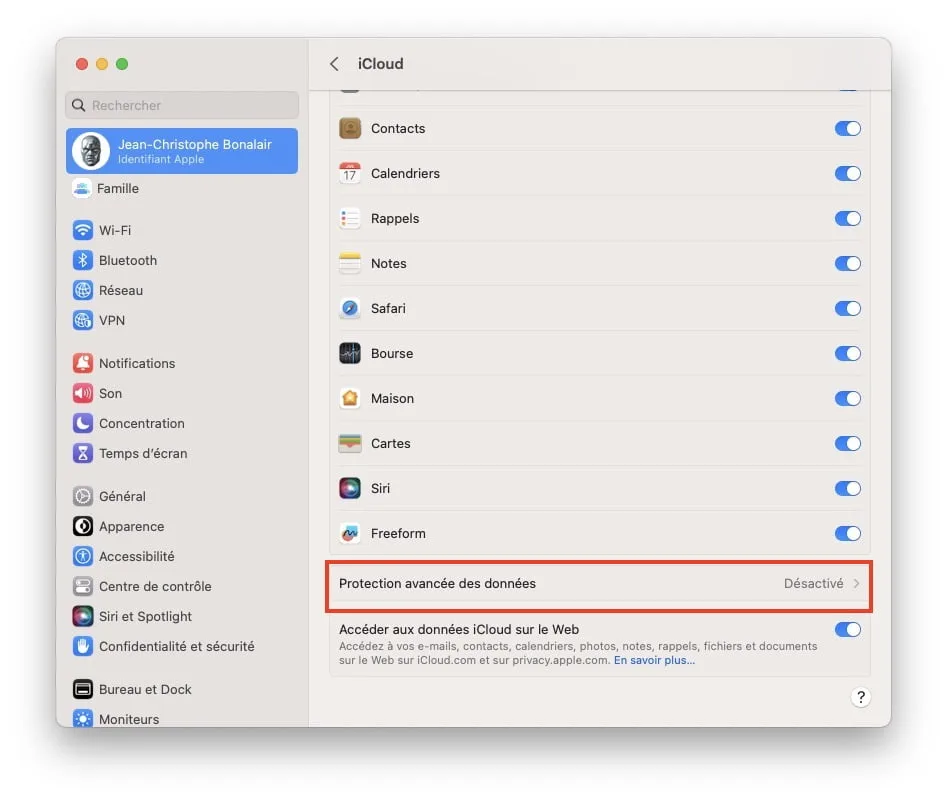Click the Contacts app icon
The width and height of the screenshot is (947, 801).
tap(350, 128)
